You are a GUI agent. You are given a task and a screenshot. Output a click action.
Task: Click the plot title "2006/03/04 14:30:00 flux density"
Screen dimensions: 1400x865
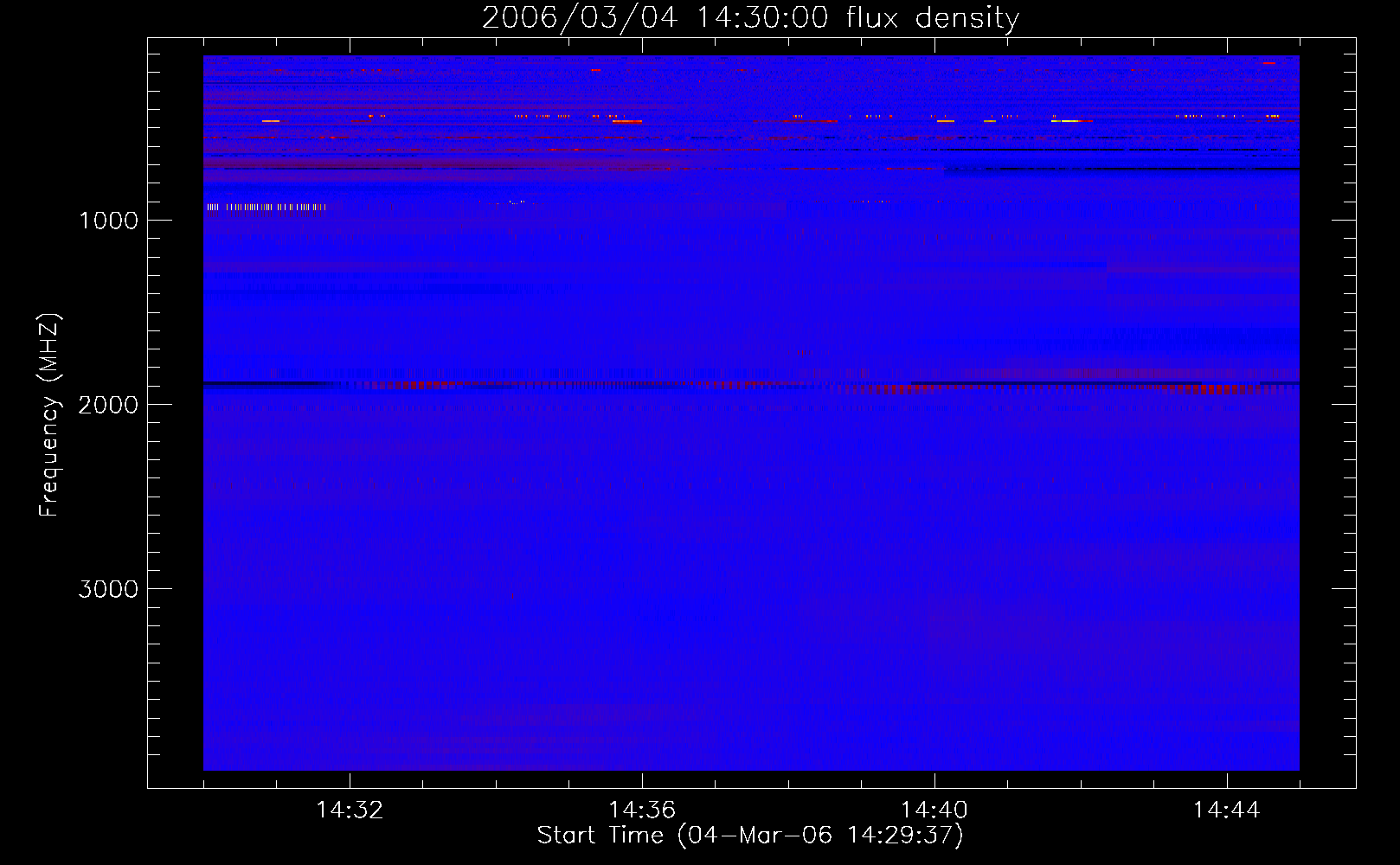click(x=750, y=17)
